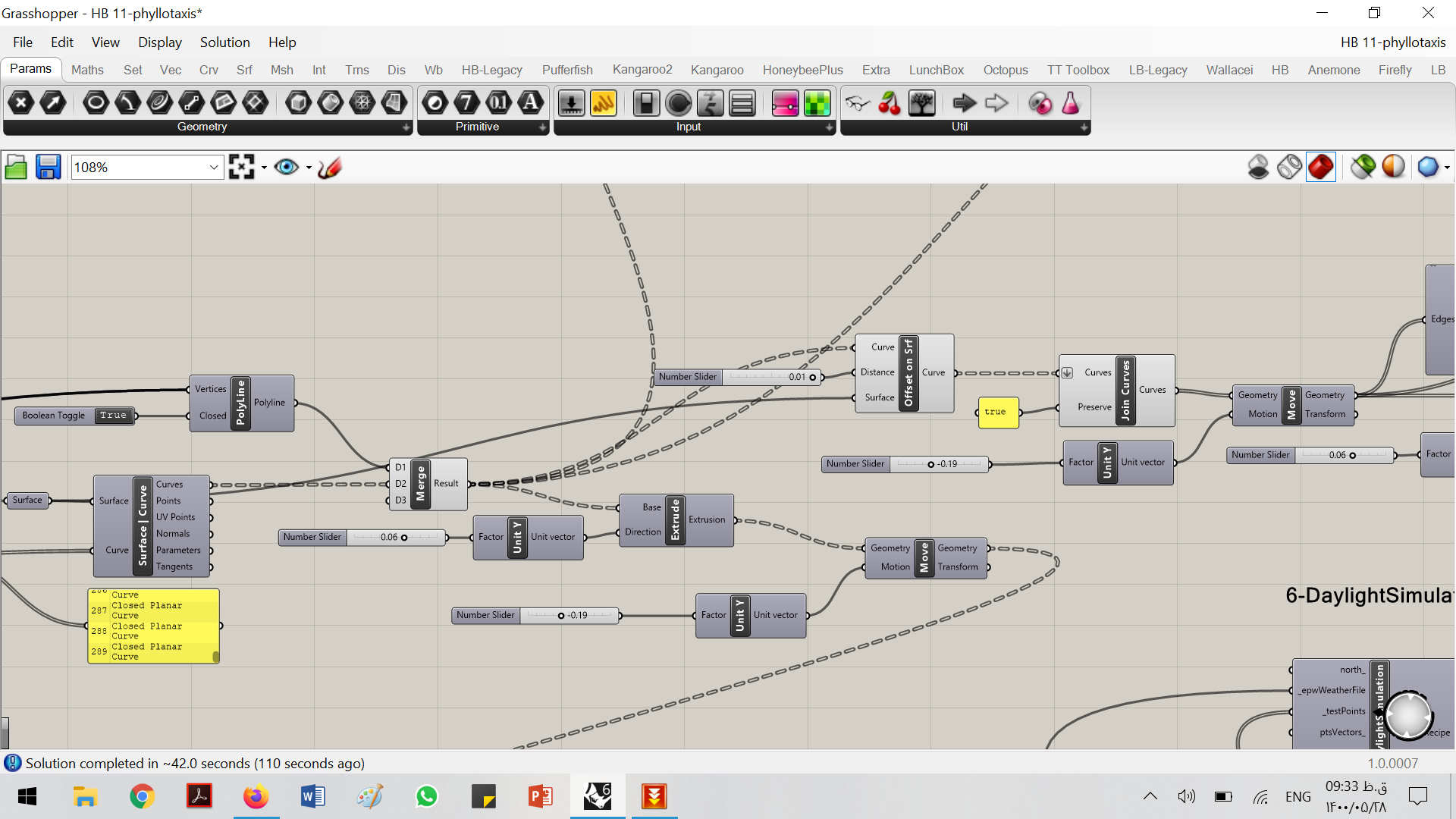Select the cherry icon in Util panel
1456x819 pixels.
[890, 103]
